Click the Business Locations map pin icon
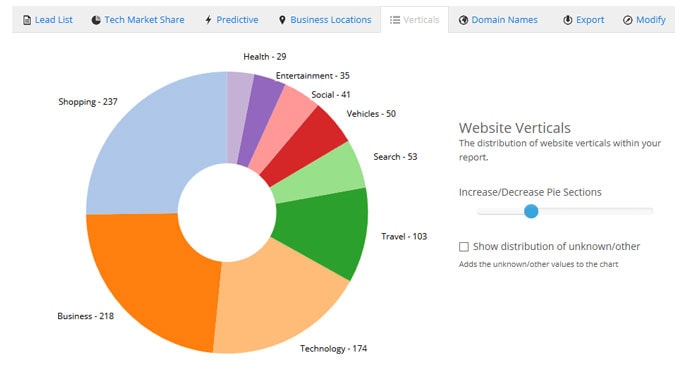The height and width of the screenshot is (366, 686). pyautogui.click(x=282, y=20)
